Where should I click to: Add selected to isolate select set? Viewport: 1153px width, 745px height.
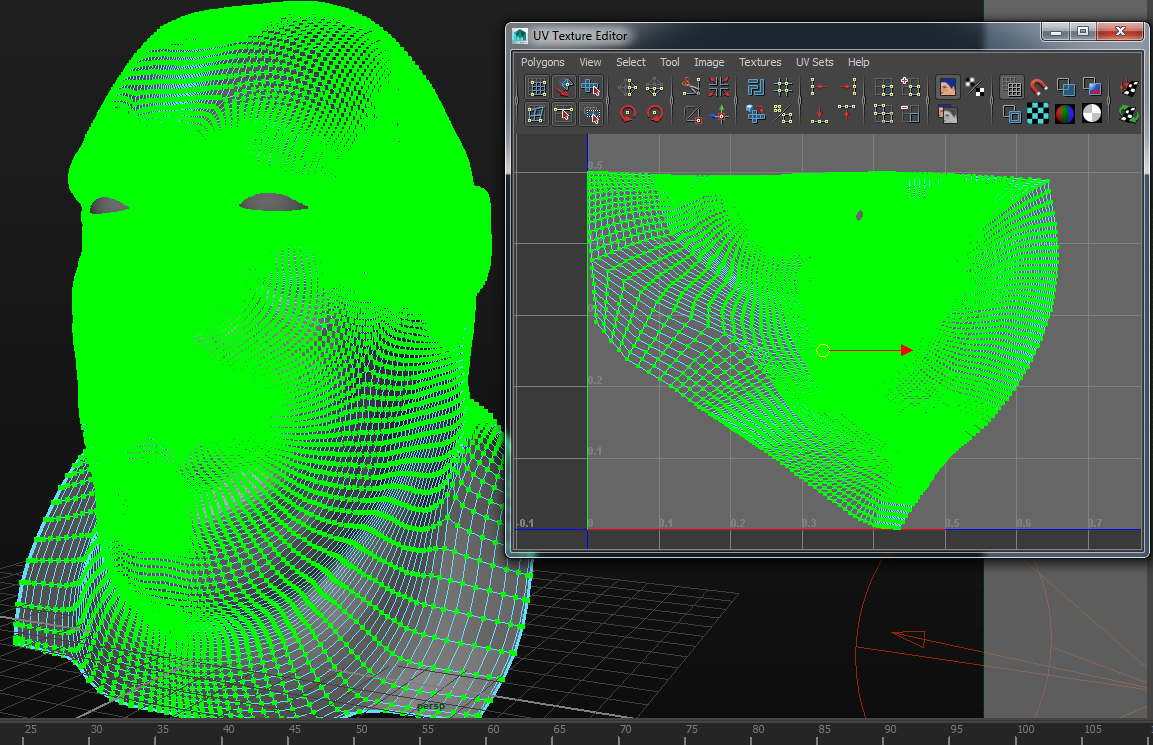tap(910, 87)
